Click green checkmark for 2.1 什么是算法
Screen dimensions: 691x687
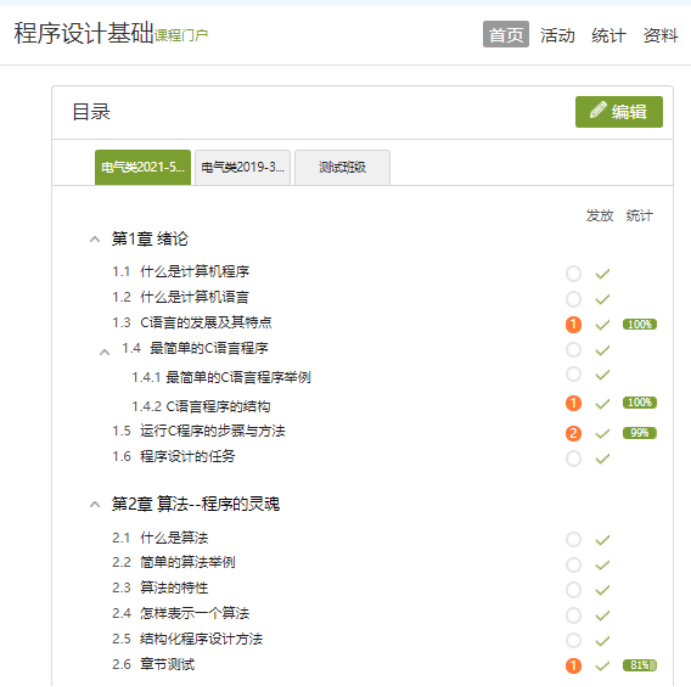(x=602, y=540)
